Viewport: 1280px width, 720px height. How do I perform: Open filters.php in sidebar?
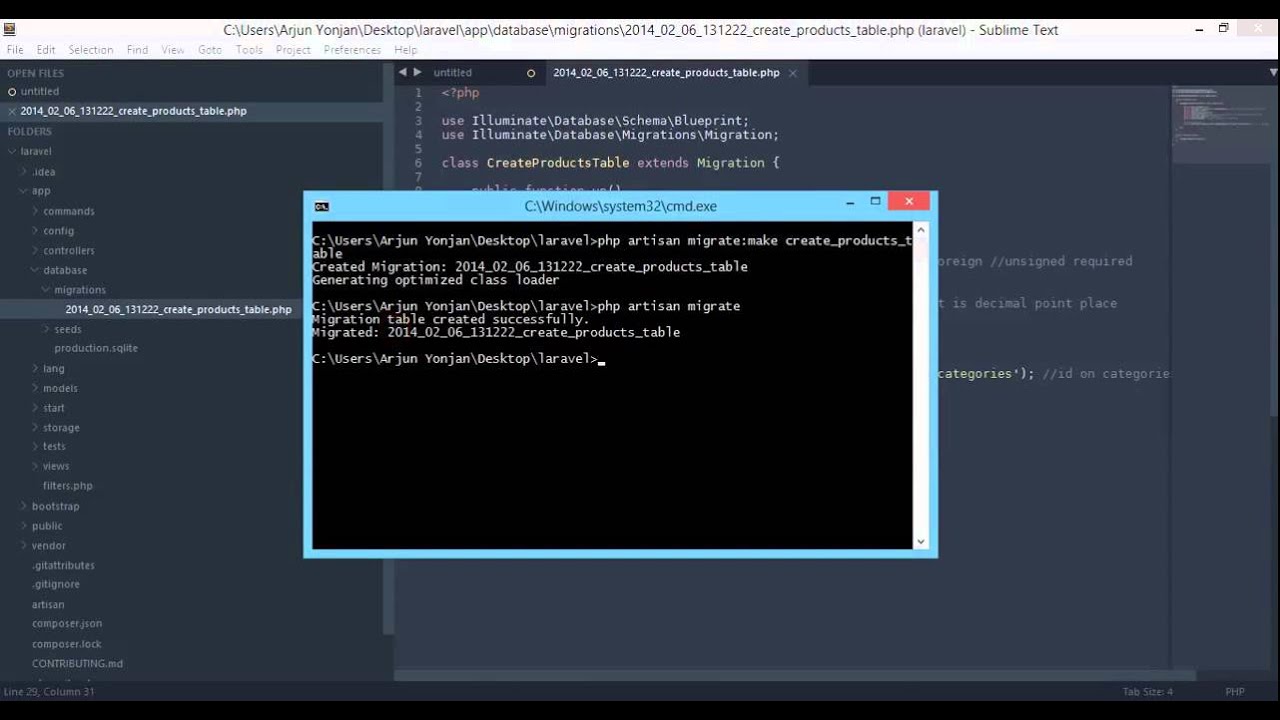point(67,486)
